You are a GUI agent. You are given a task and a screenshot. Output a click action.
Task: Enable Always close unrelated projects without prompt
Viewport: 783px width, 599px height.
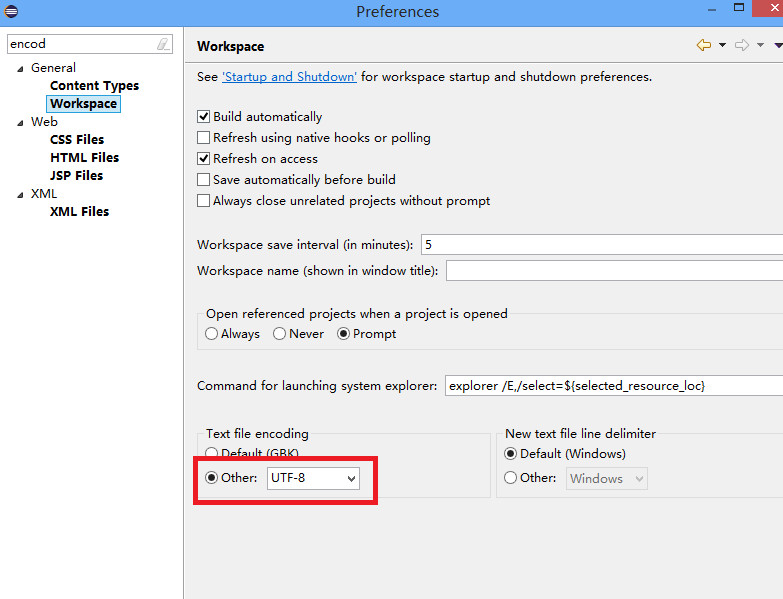tap(203, 201)
